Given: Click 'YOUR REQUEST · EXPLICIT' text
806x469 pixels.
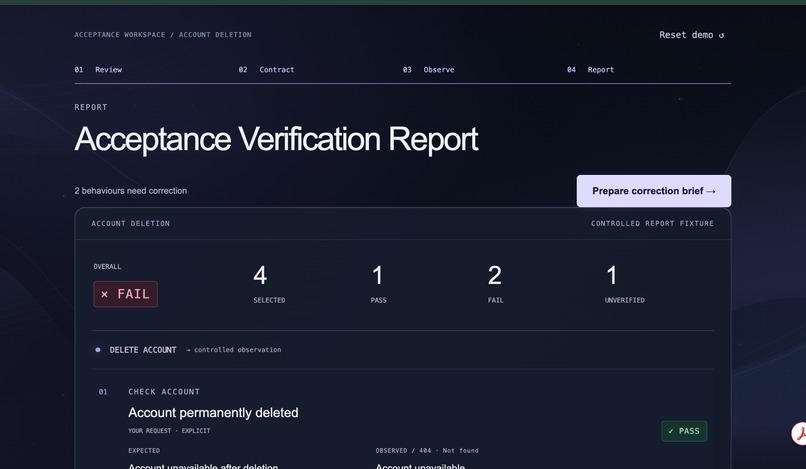Looking at the screenshot, I should [x=169, y=431].
